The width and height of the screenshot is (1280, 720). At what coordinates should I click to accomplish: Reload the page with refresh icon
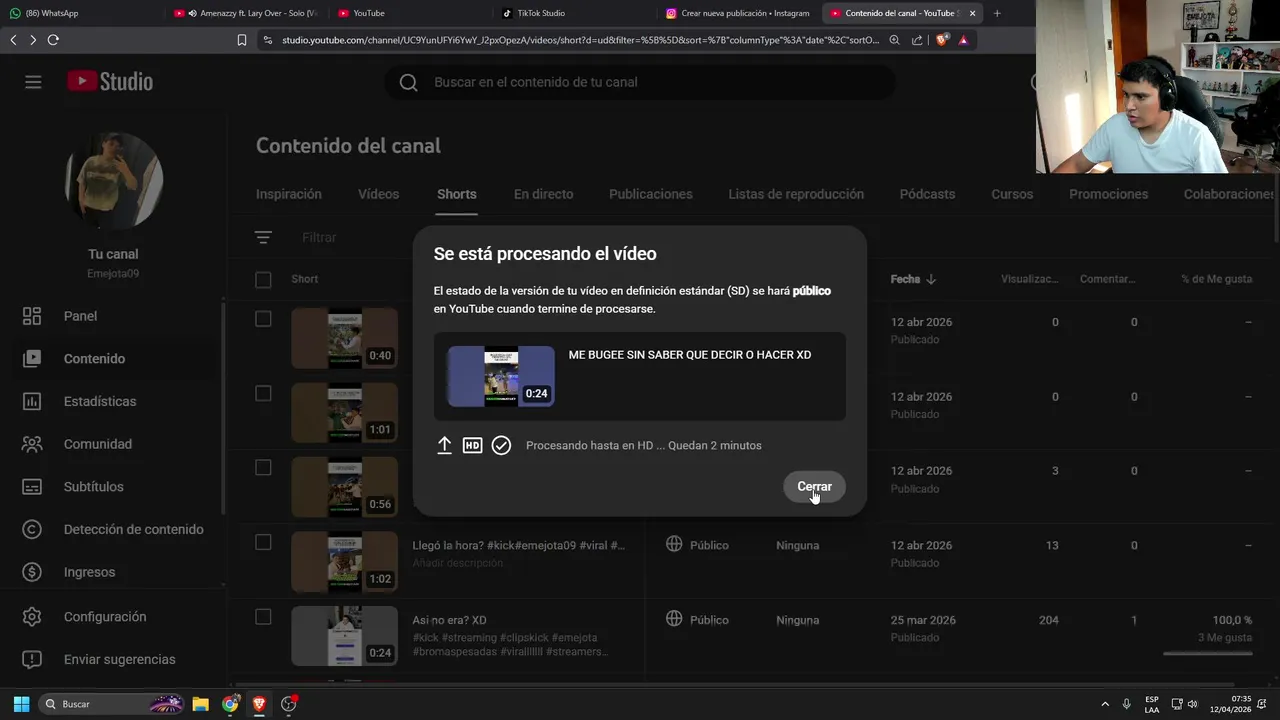click(x=53, y=40)
